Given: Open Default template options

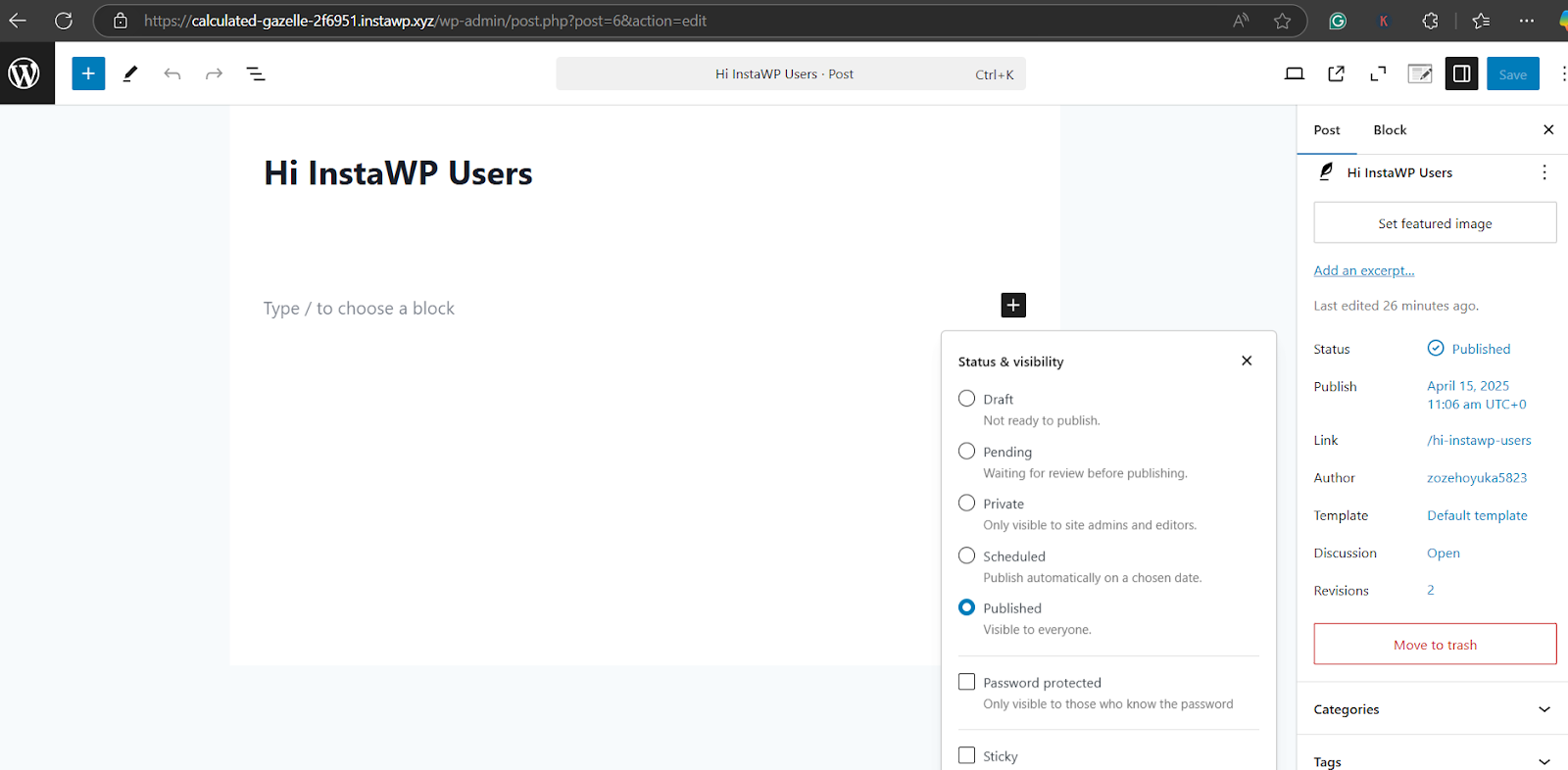Looking at the screenshot, I should (1477, 515).
